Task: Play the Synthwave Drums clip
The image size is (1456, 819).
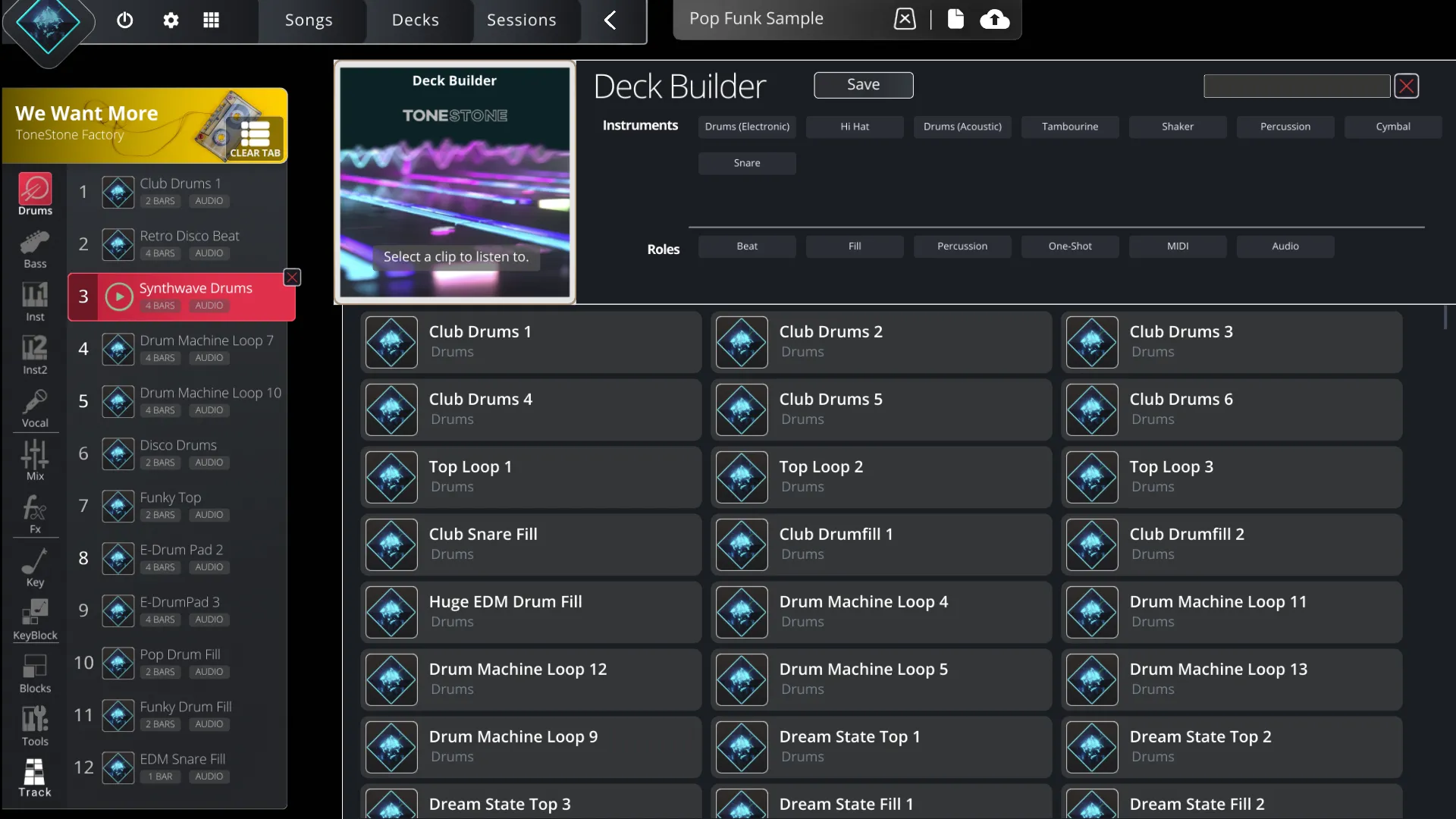Action: tap(119, 297)
